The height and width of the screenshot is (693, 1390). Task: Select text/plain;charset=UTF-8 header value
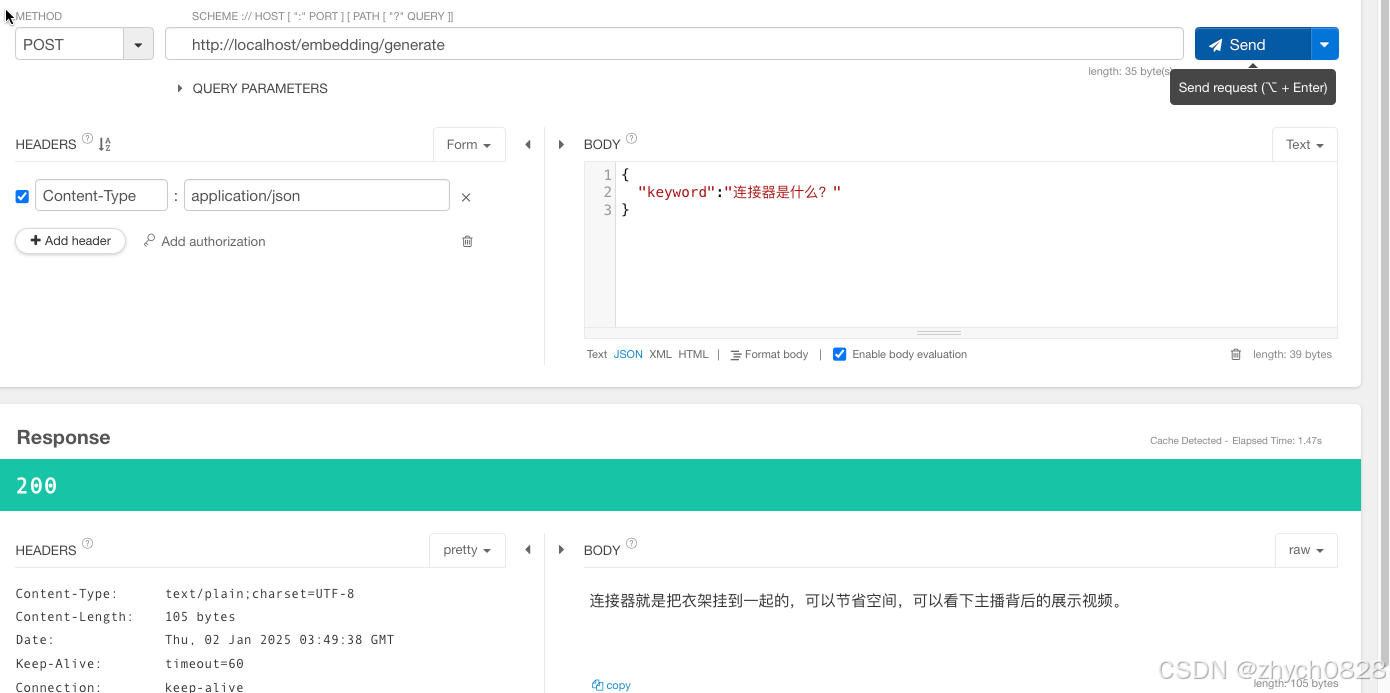[260, 594]
